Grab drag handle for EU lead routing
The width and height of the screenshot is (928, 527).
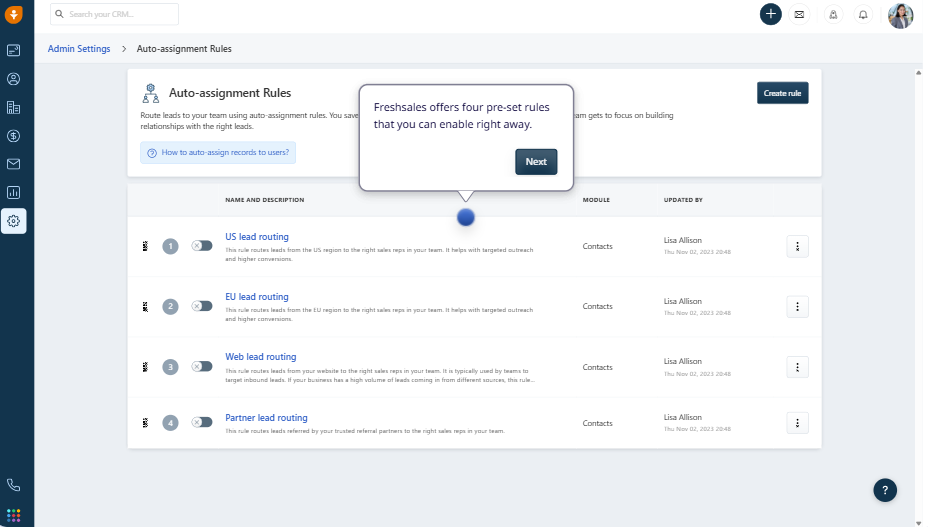[x=145, y=306]
